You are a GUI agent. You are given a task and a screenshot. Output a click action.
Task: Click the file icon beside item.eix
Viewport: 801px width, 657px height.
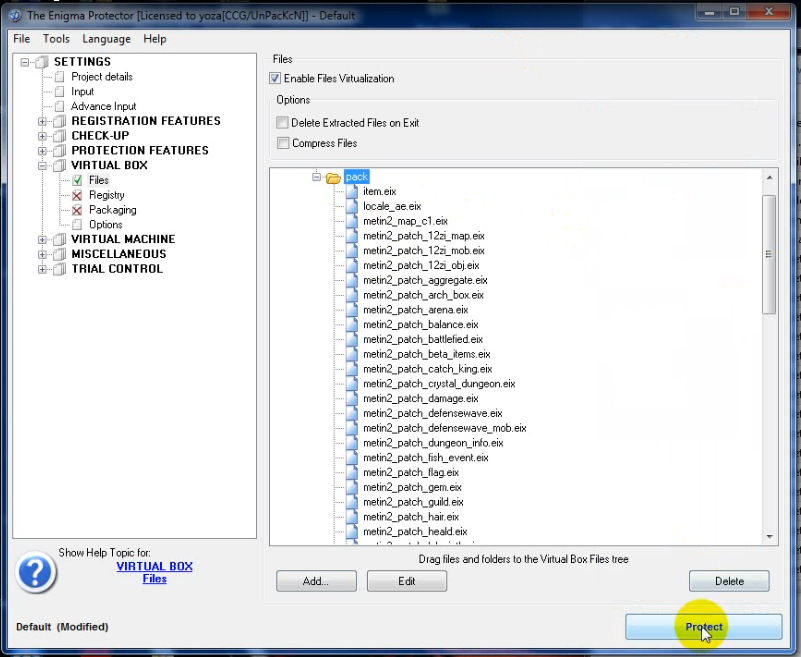[x=351, y=192]
